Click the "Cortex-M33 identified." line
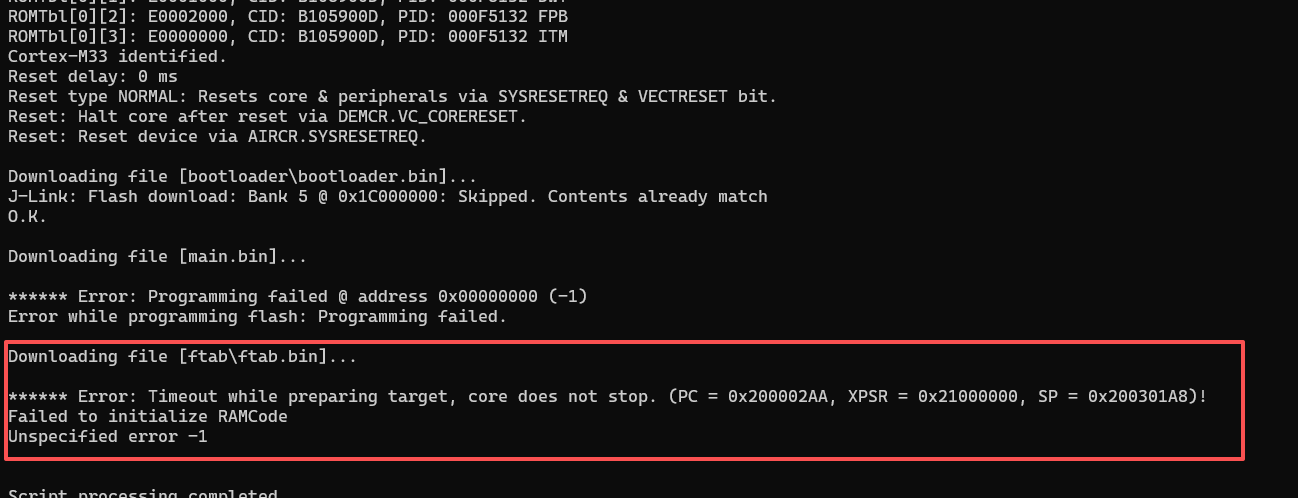The image size is (1298, 498). (117, 56)
